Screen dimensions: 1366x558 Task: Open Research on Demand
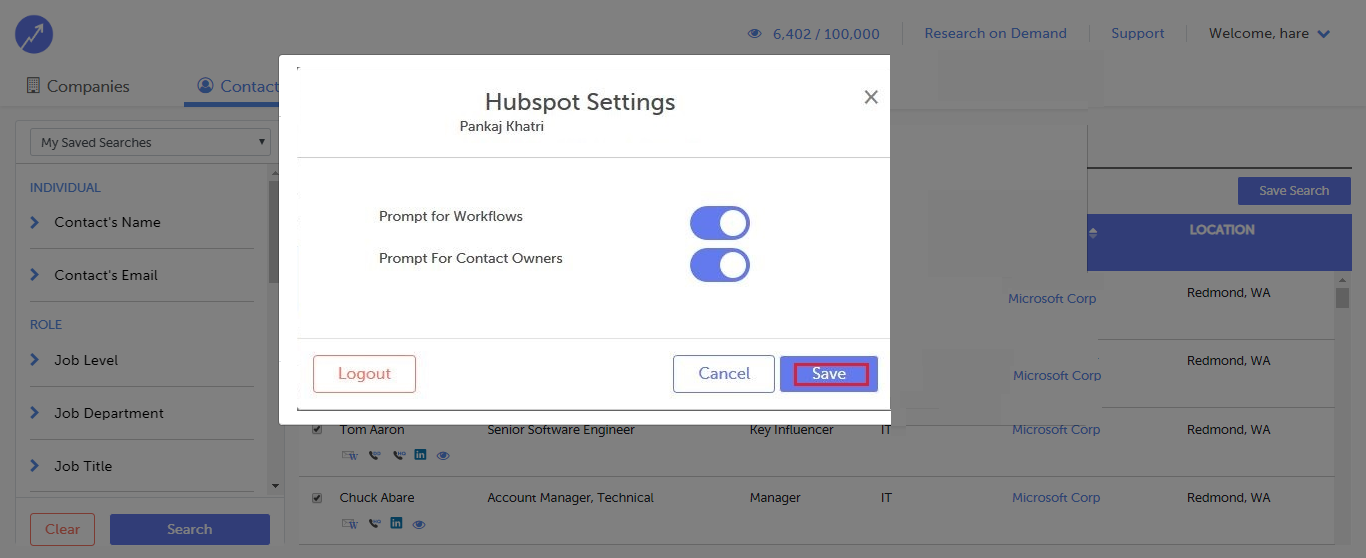tap(995, 33)
